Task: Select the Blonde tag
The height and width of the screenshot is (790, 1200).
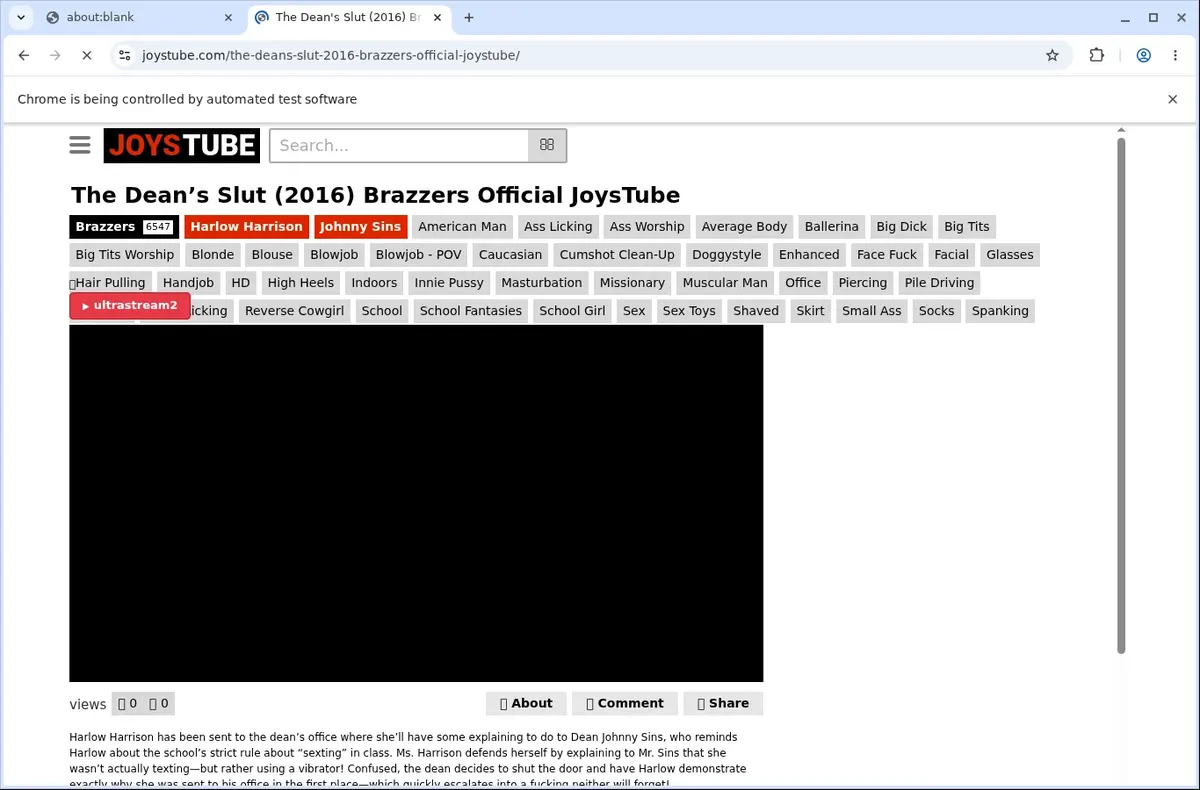Action: pos(213,255)
